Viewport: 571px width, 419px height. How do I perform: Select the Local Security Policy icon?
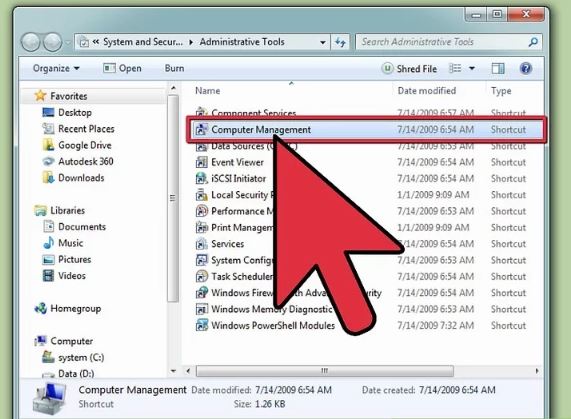click(x=201, y=195)
